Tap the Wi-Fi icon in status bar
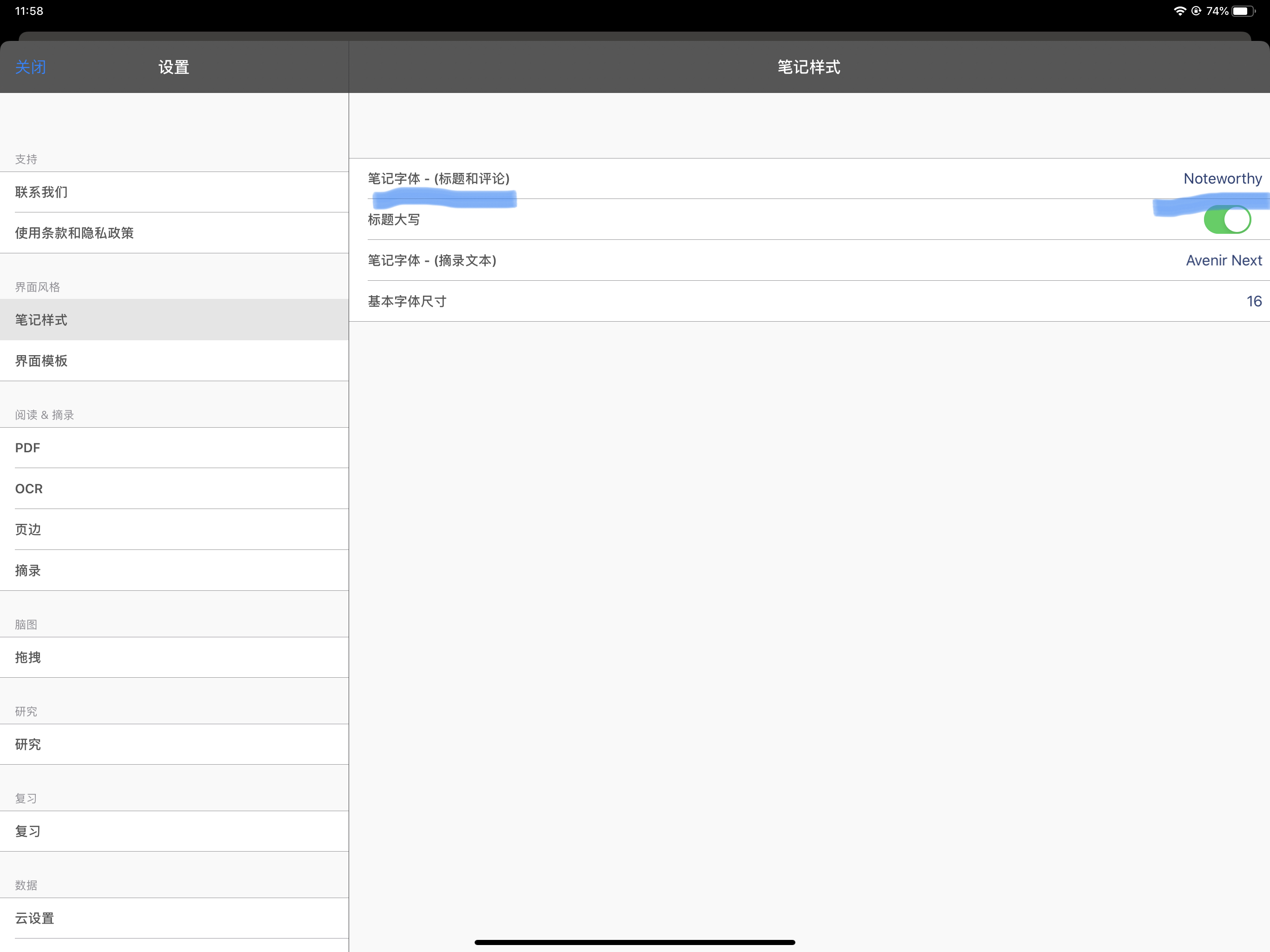 tap(1180, 11)
